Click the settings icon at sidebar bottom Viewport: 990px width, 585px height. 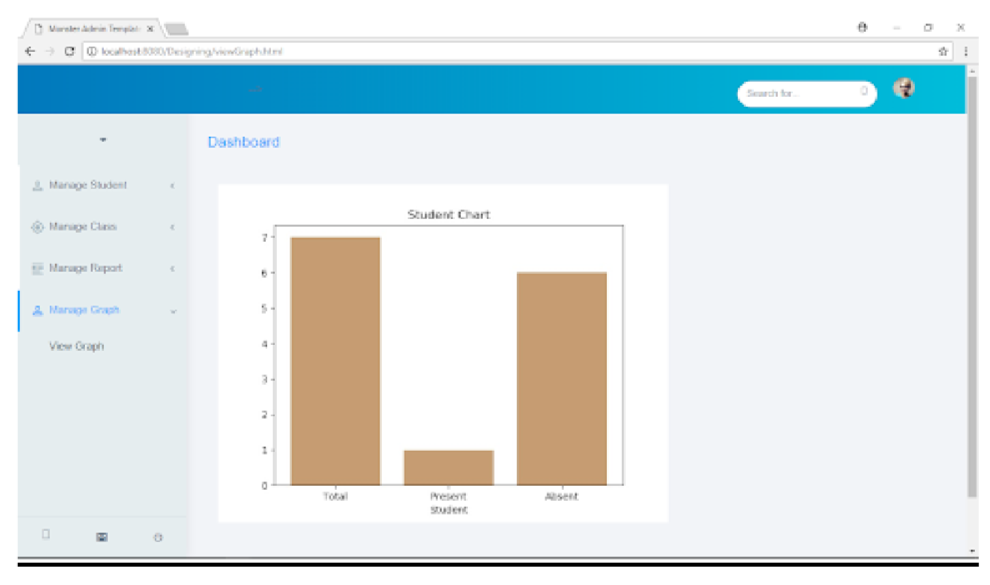pyautogui.click(x=159, y=537)
